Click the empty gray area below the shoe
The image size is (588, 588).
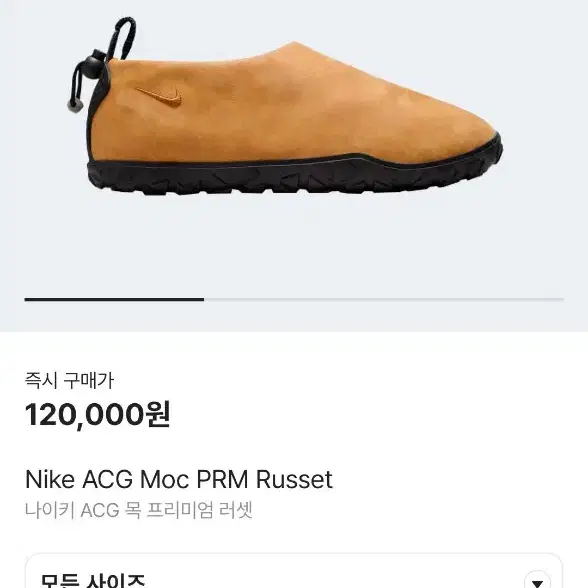coord(294,248)
